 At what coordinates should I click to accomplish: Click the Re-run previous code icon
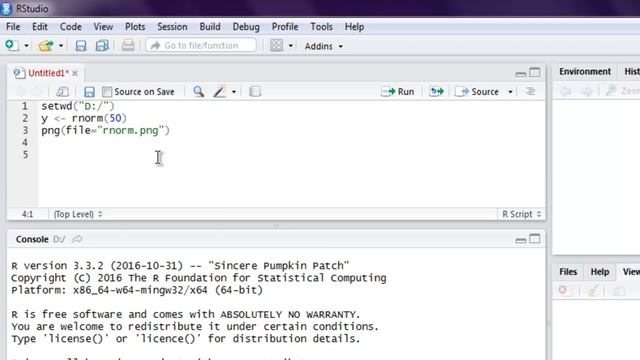[436, 92]
